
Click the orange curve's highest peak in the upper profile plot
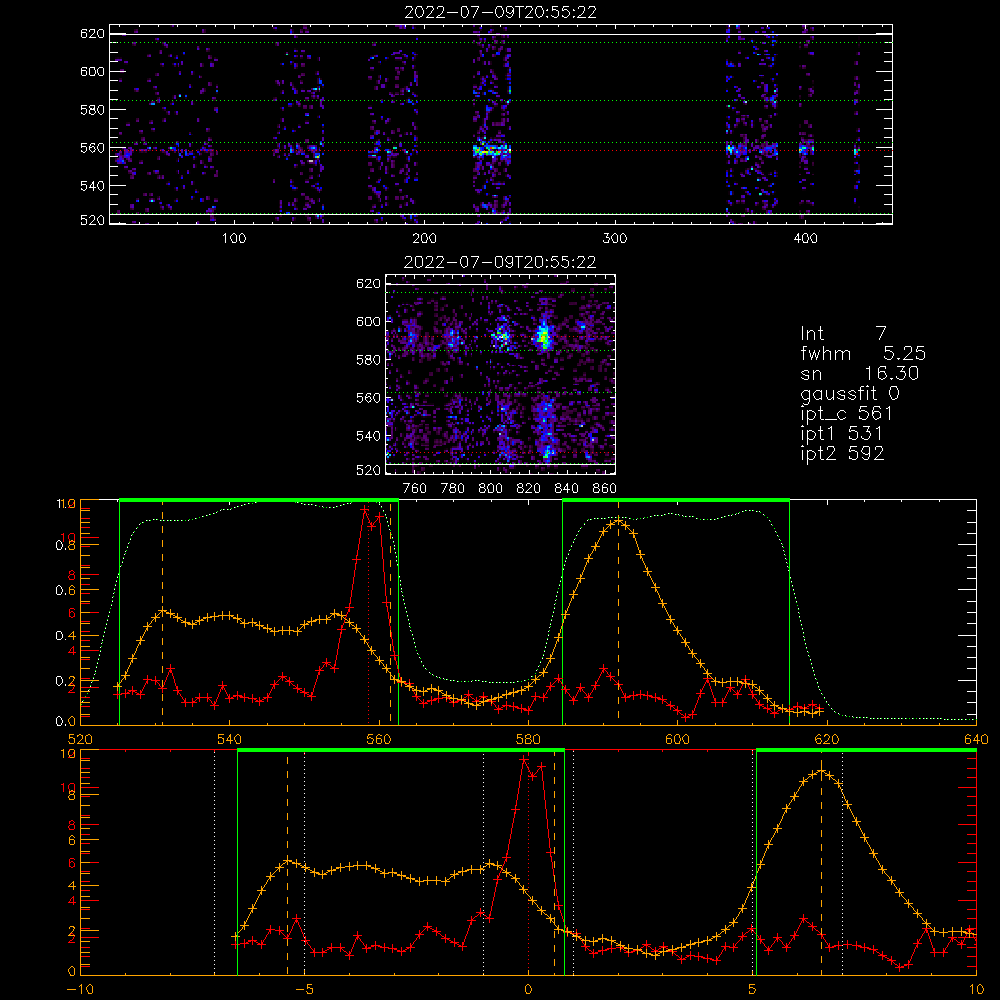tap(618, 520)
